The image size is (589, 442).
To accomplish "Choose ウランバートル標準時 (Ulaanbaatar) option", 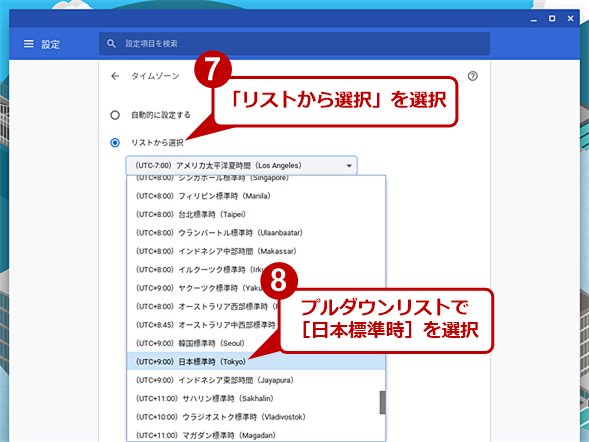I will pos(256,233).
